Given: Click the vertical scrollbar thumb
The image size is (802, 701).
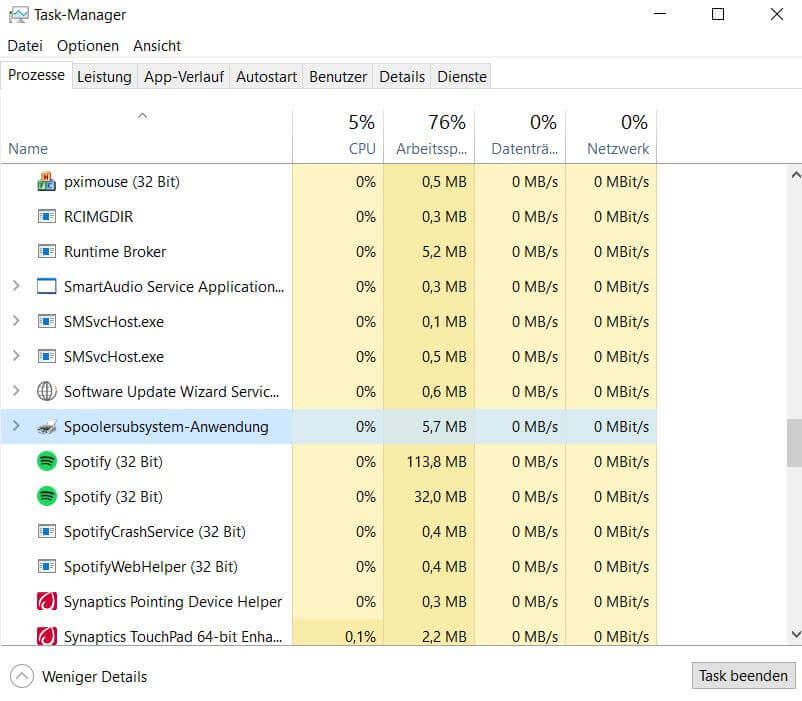Looking at the screenshot, I should [x=794, y=443].
